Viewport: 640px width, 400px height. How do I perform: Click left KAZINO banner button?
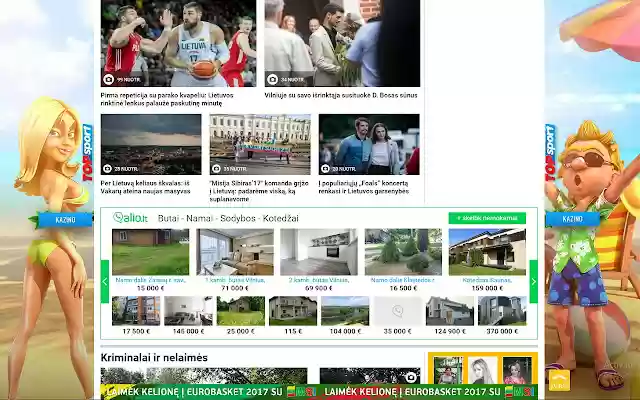coord(65,220)
